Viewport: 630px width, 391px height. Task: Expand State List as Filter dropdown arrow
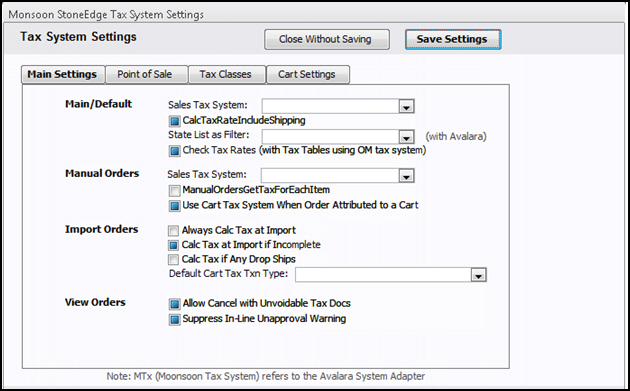pyautogui.click(x=406, y=137)
